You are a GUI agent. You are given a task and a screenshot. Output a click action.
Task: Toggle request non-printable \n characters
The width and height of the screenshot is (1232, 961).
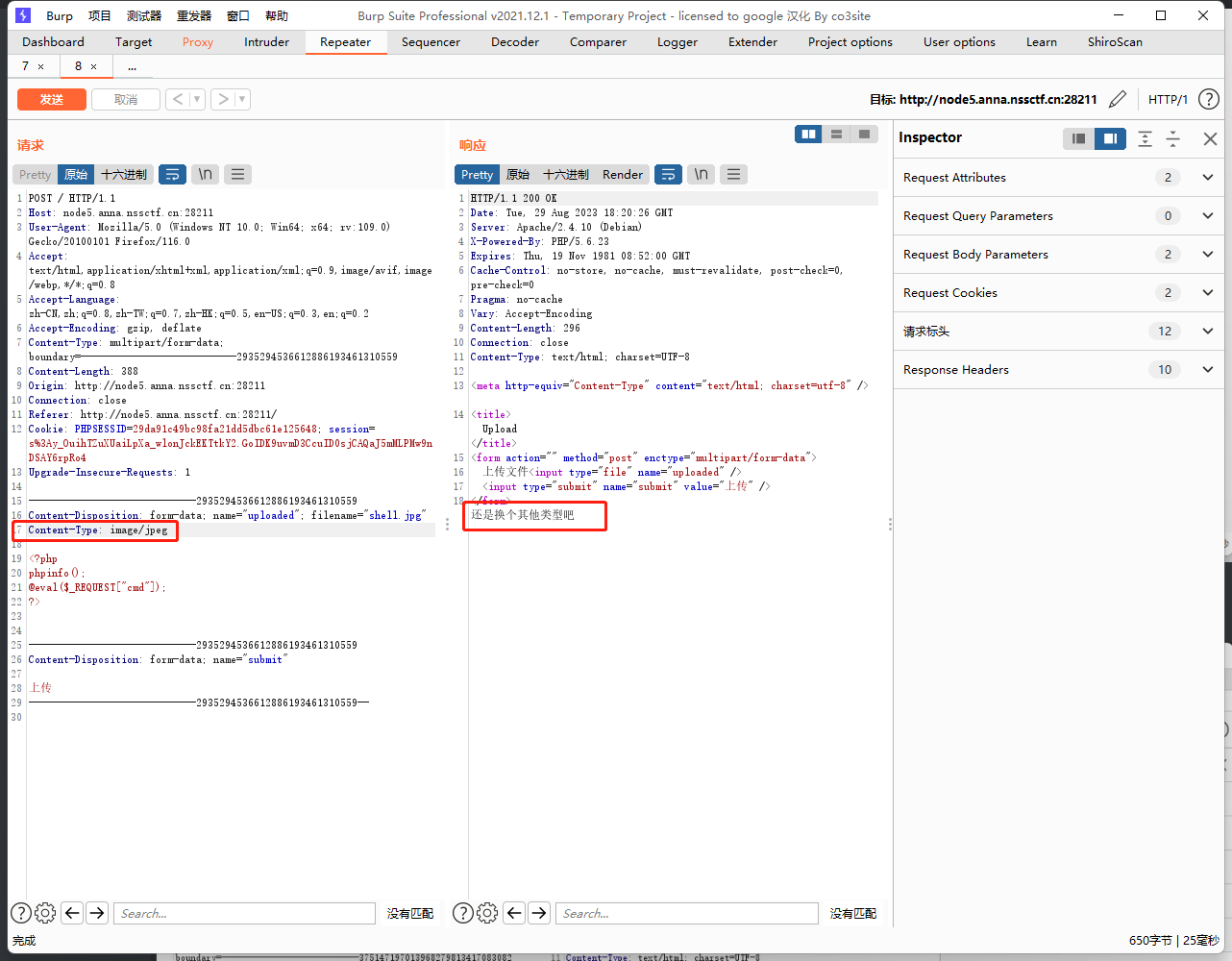205,174
